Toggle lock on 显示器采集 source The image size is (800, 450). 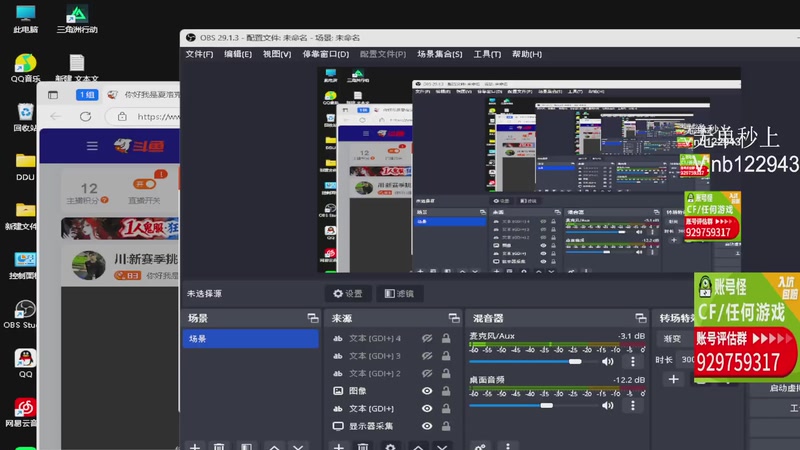446,426
